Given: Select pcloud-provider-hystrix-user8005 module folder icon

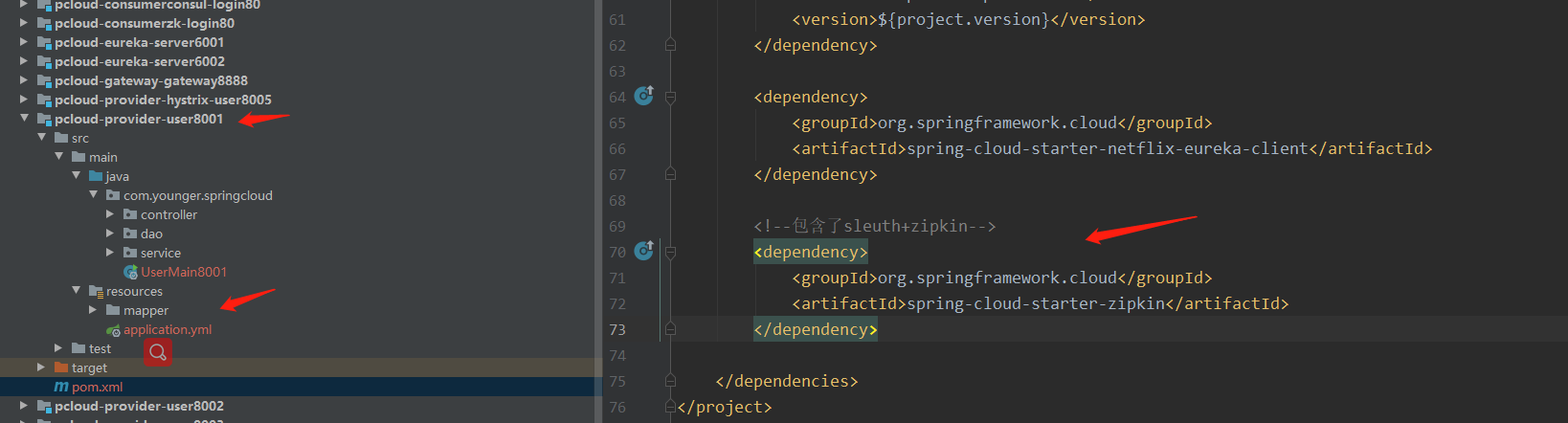Looking at the screenshot, I should [44, 100].
